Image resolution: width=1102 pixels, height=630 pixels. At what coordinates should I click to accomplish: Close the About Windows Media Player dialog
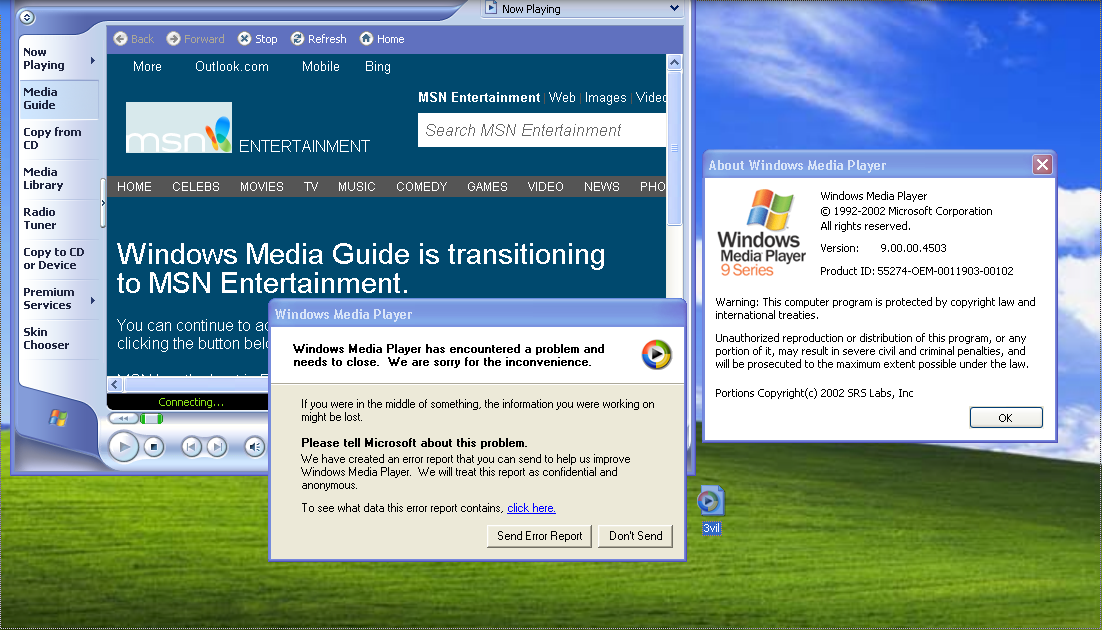[1042, 165]
